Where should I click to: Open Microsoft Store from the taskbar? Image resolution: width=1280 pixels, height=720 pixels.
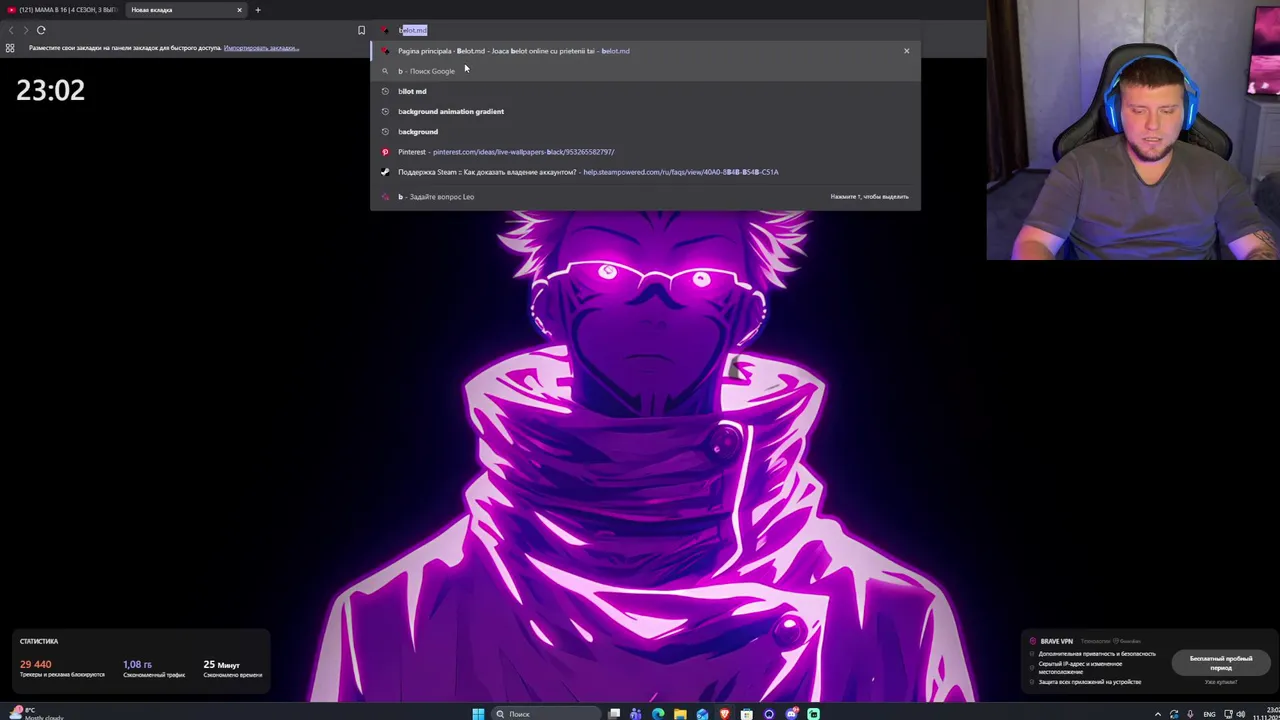[747, 713]
